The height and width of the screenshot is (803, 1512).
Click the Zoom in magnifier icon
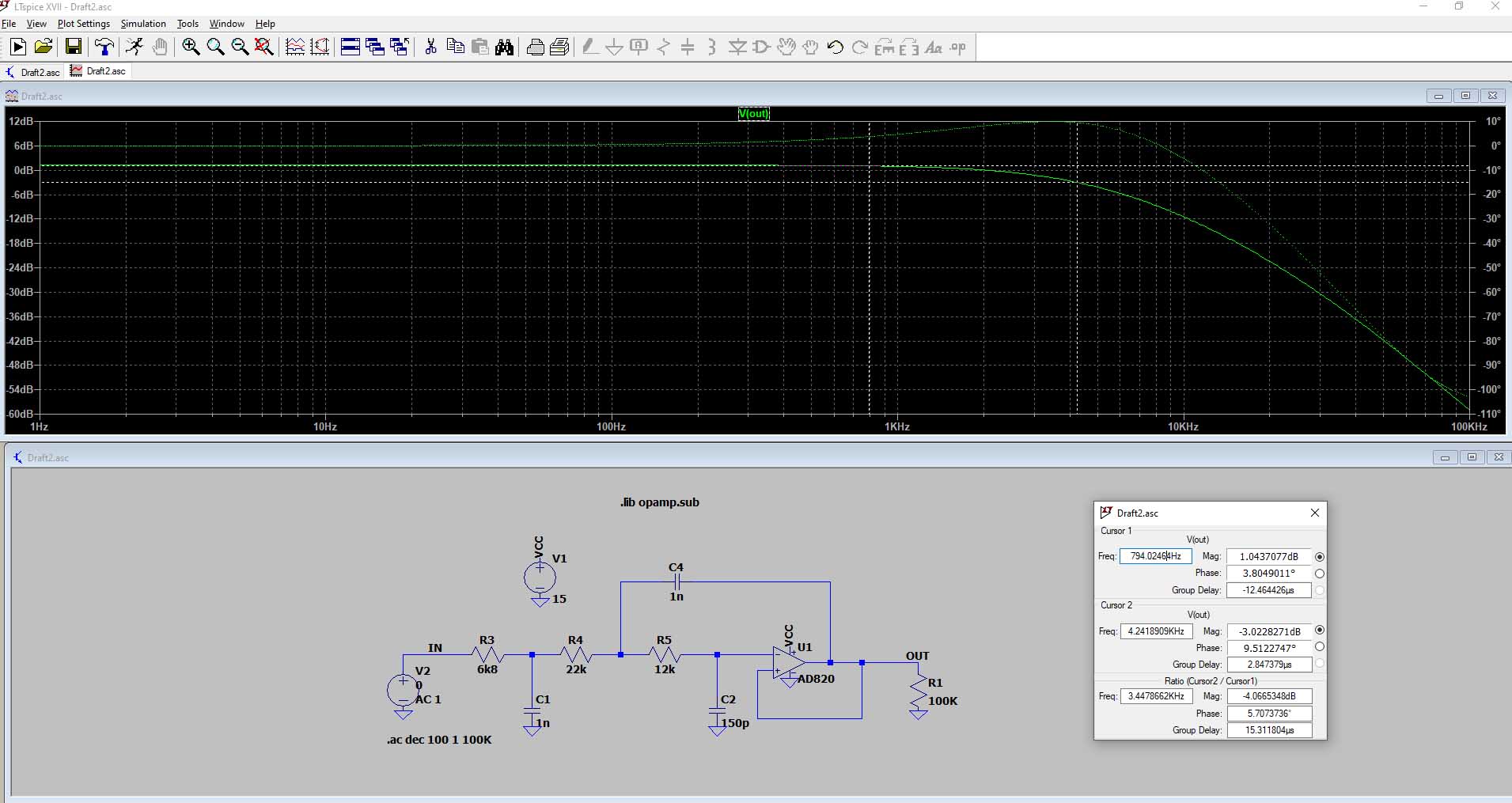pyautogui.click(x=191, y=47)
